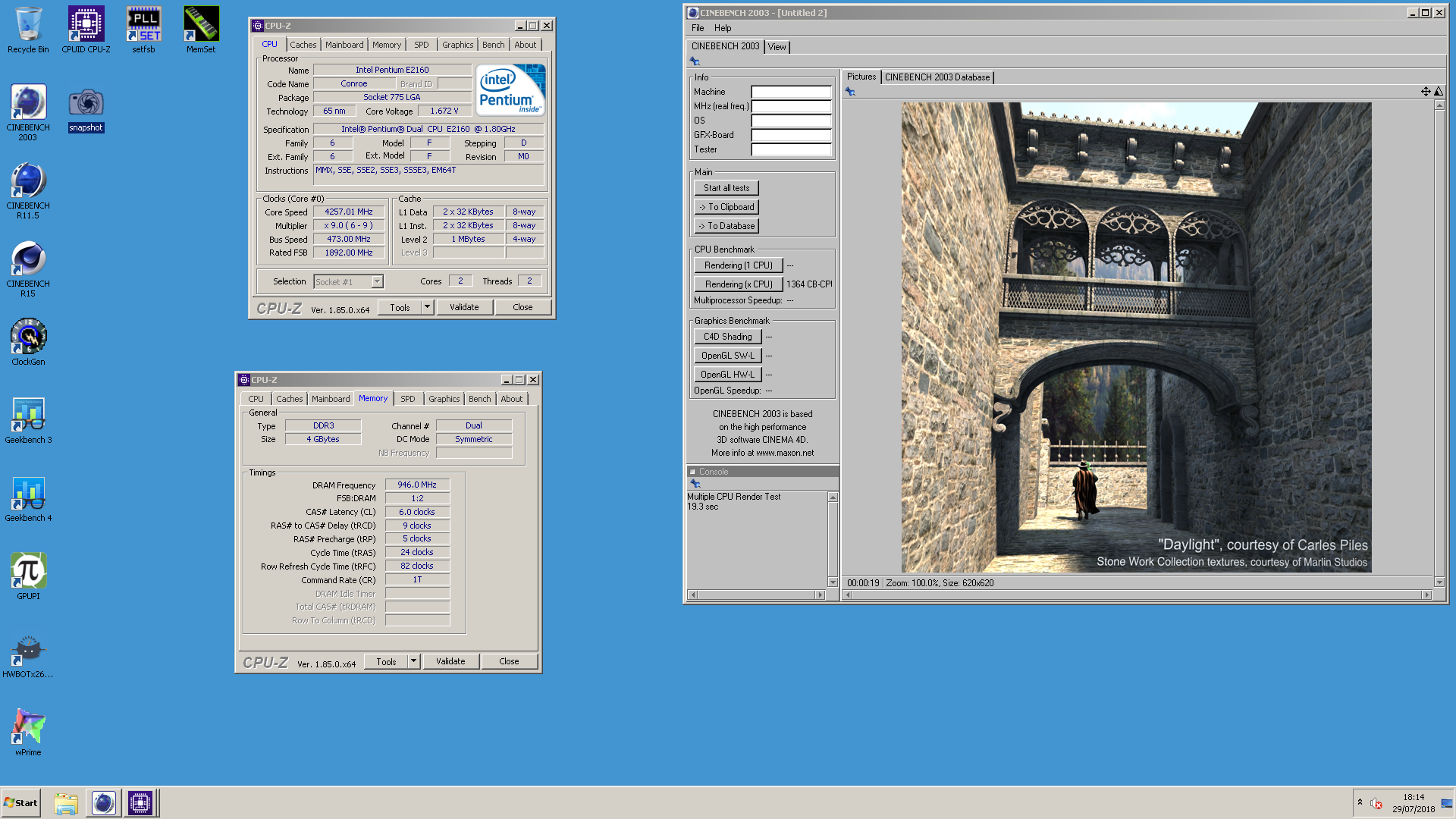Click the Tester input field
The image size is (1456, 819).
pos(791,149)
